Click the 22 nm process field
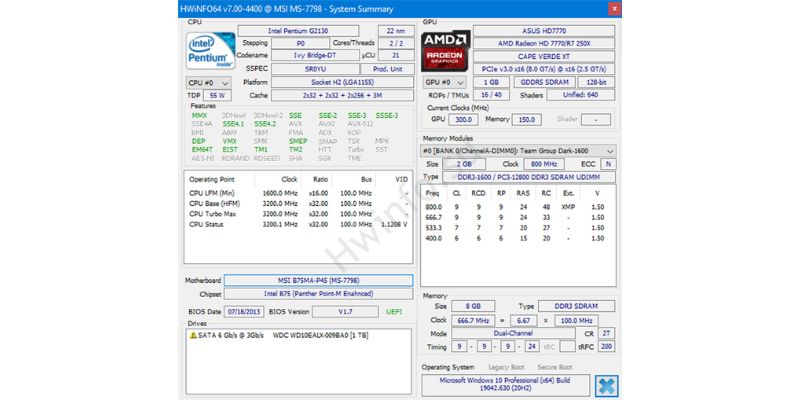 click(396, 31)
